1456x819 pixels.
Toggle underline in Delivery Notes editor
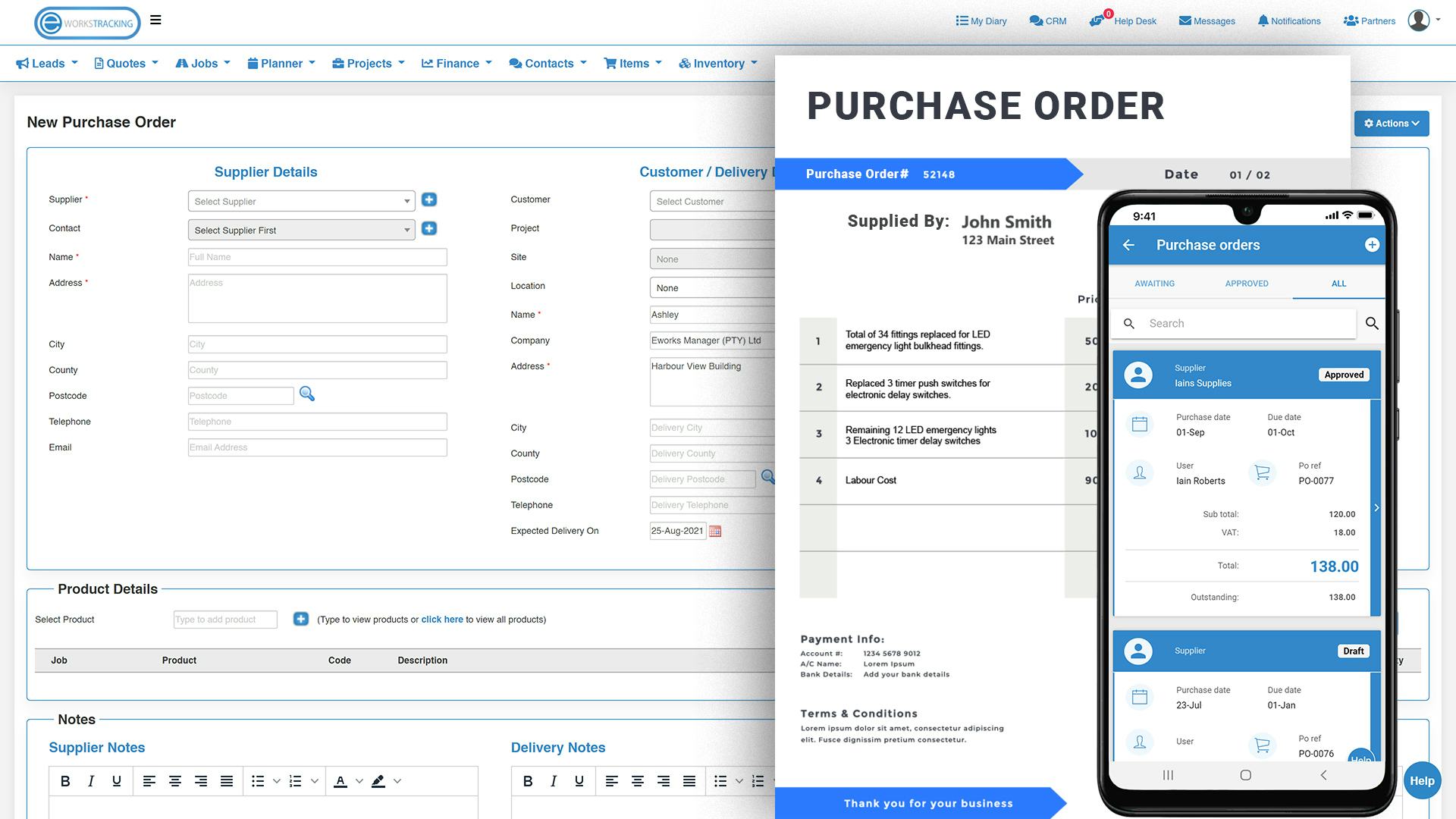coord(579,781)
